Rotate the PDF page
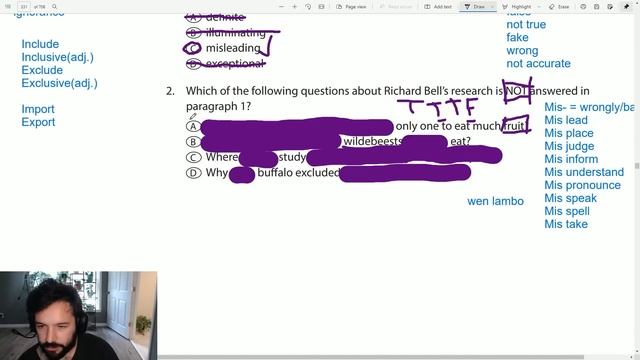 308,7
